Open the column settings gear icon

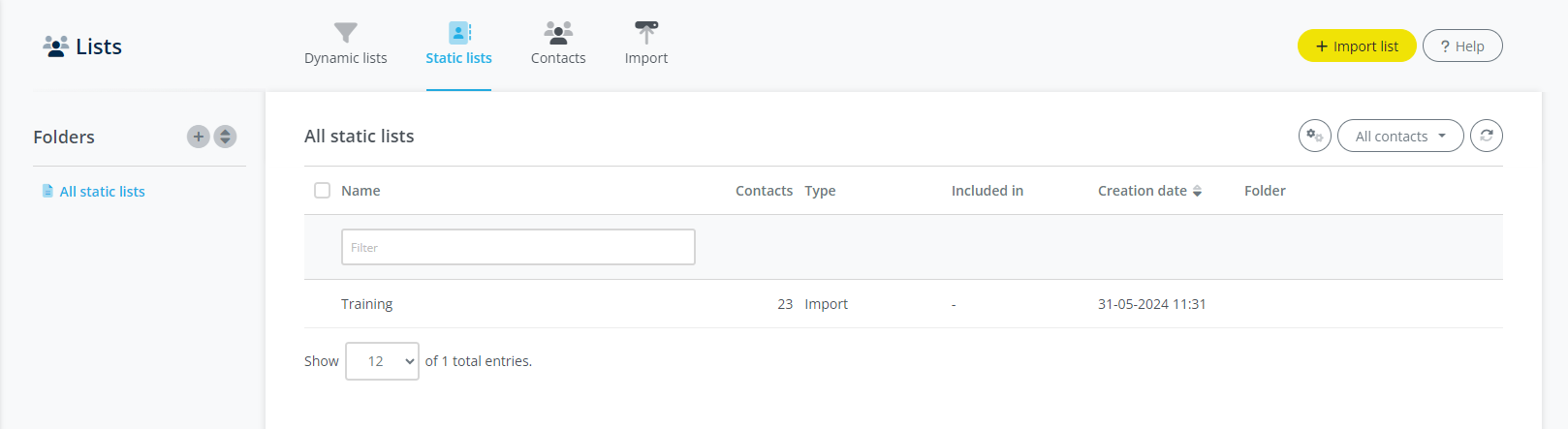[1314, 136]
